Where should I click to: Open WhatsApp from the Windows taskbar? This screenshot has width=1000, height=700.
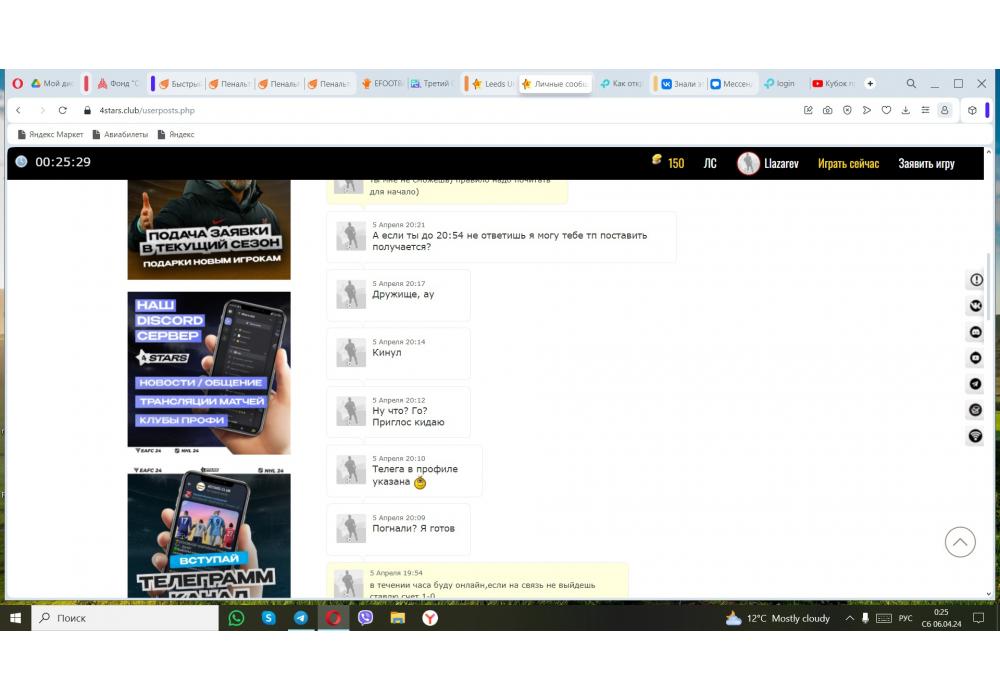[x=236, y=618]
